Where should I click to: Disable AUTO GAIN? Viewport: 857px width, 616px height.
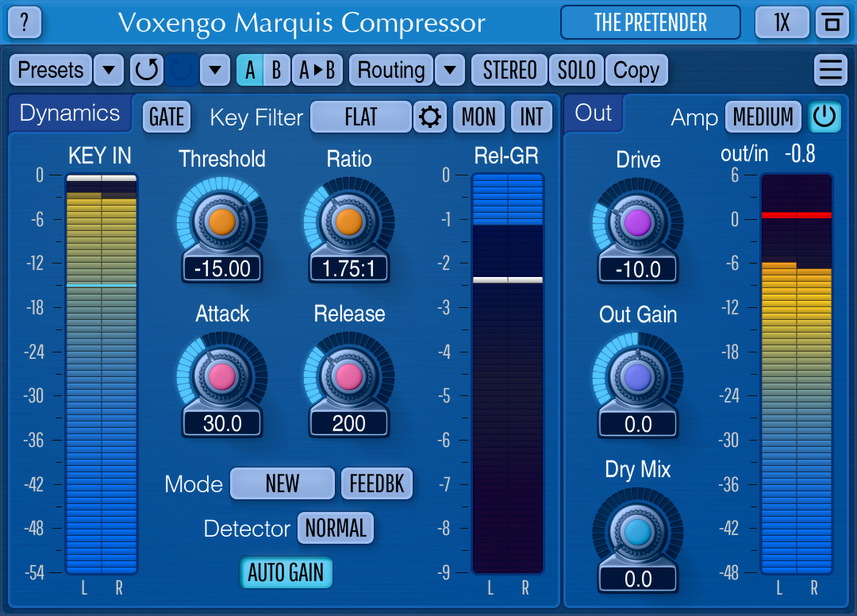pos(286,573)
